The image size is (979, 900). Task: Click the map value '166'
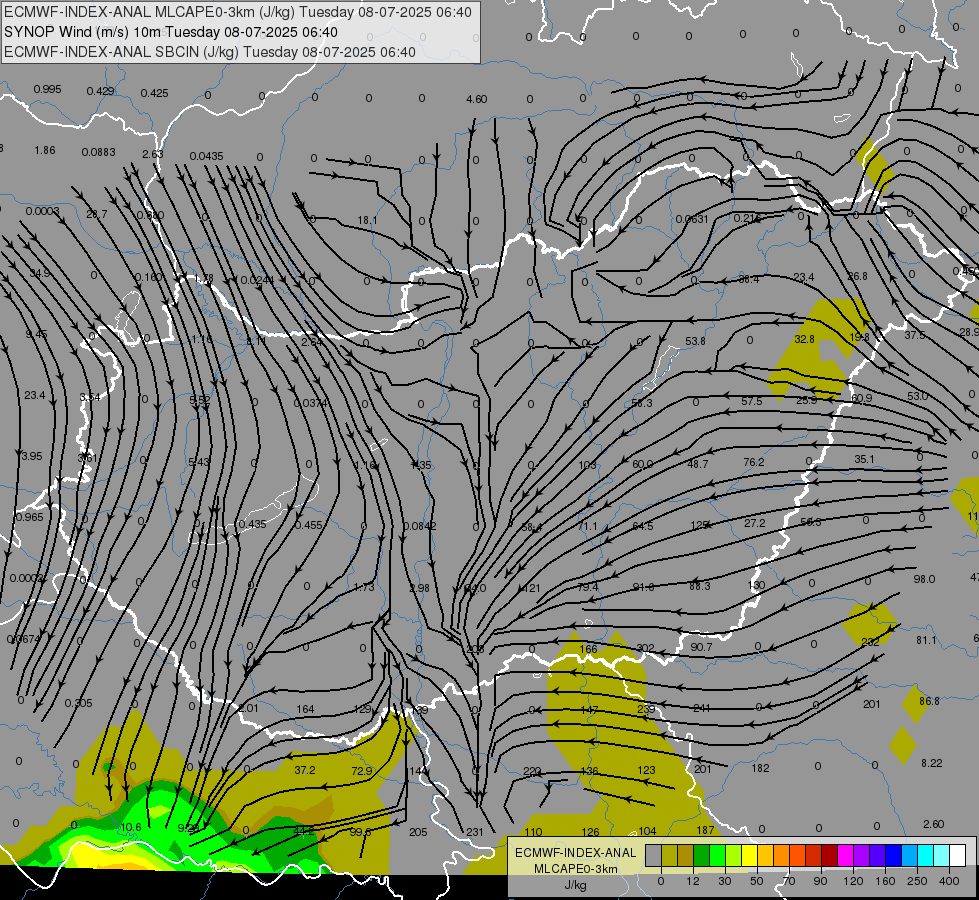pyautogui.click(x=588, y=649)
